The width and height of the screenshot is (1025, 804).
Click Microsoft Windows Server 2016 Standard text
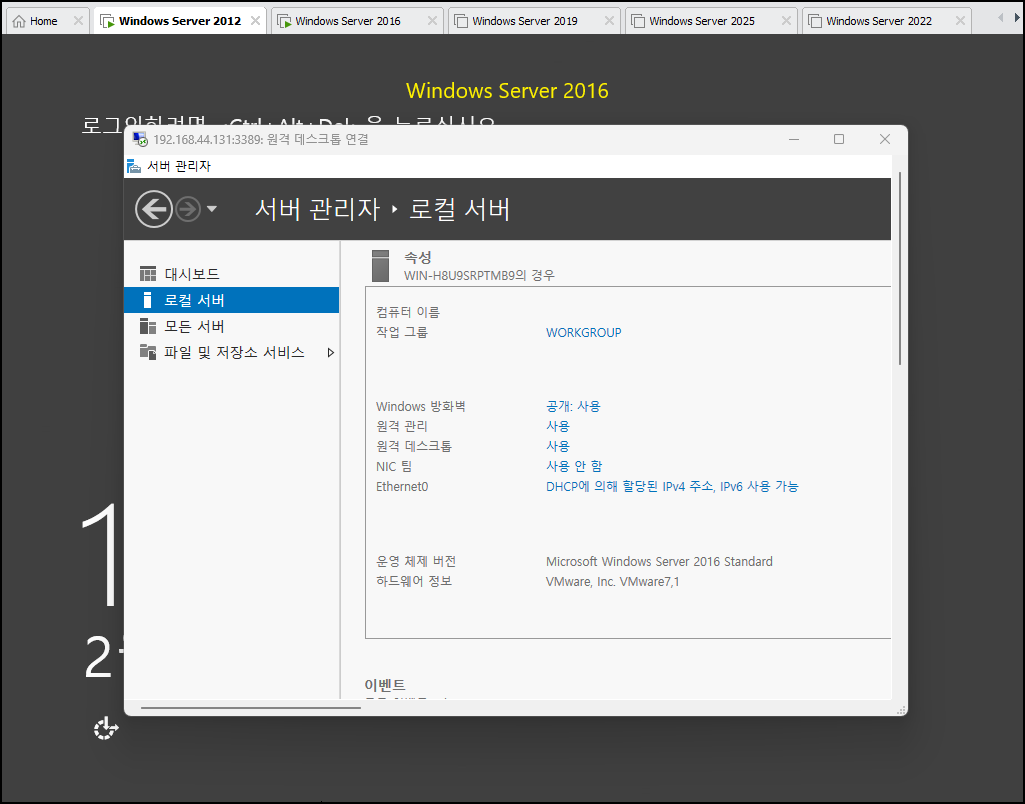click(x=659, y=561)
